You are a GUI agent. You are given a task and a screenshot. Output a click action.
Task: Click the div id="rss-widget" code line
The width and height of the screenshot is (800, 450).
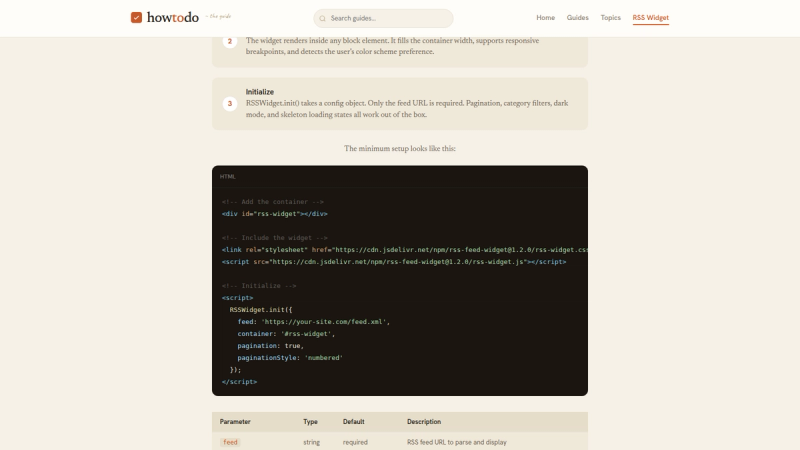[x=274, y=214]
